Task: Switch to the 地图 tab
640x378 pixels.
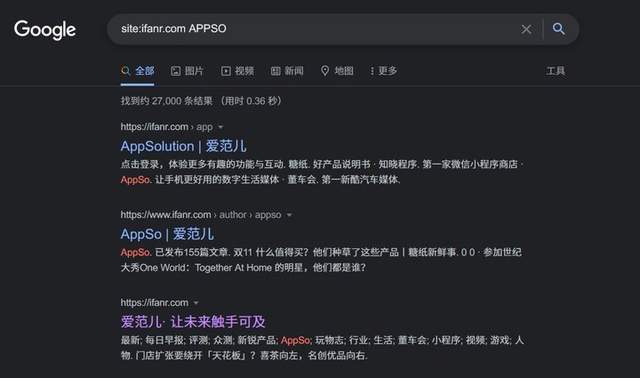Action: click(337, 71)
